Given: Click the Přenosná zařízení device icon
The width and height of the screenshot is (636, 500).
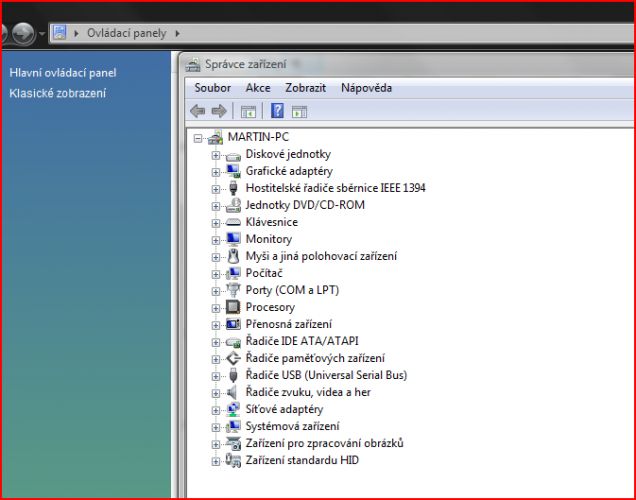Looking at the screenshot, I should [x=233, y=324].
